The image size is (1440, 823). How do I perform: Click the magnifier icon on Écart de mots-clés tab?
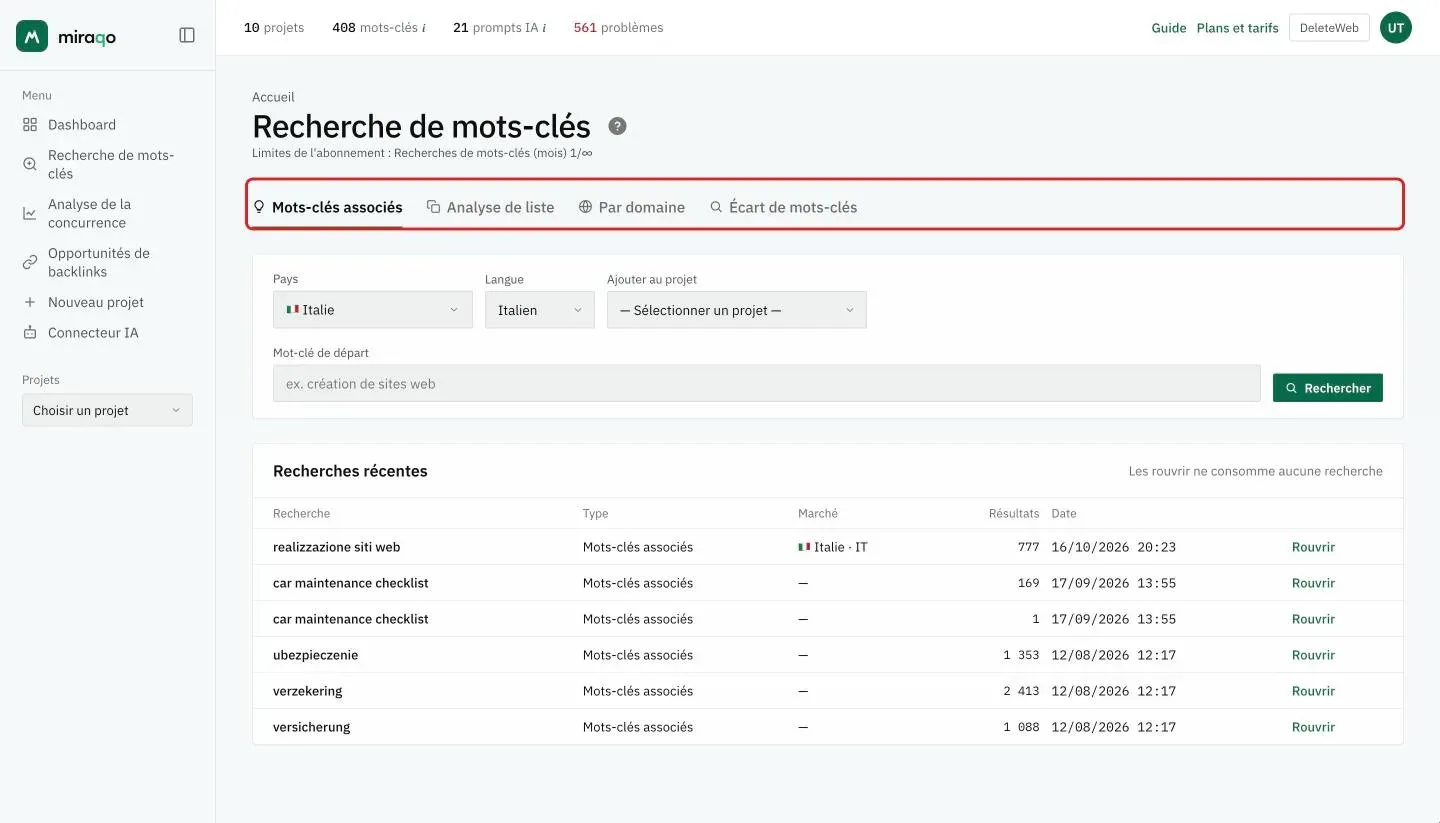716,207
